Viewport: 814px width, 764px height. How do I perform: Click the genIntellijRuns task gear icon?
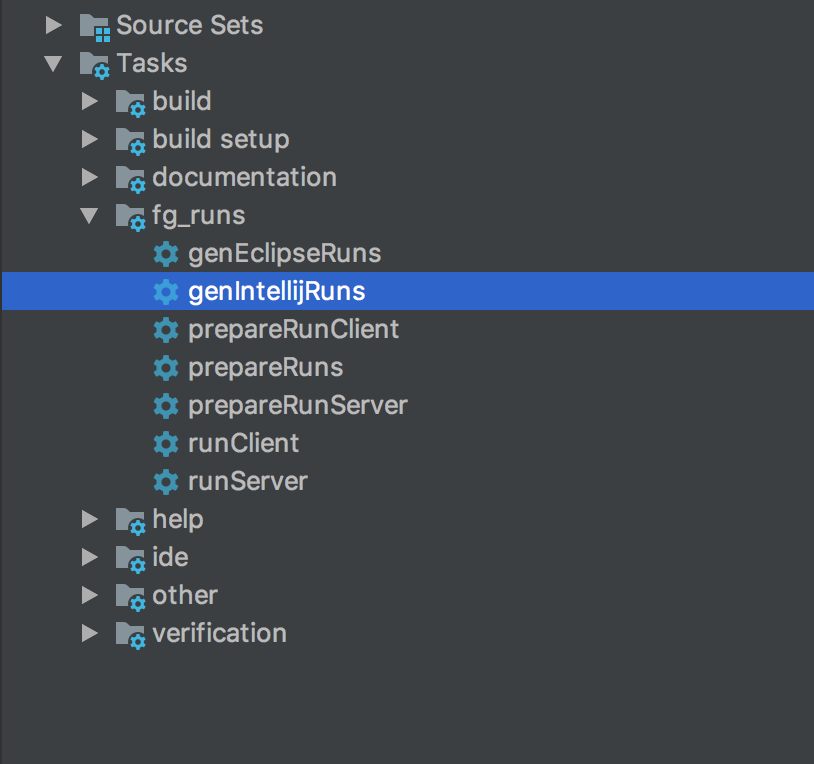[166, 291]
